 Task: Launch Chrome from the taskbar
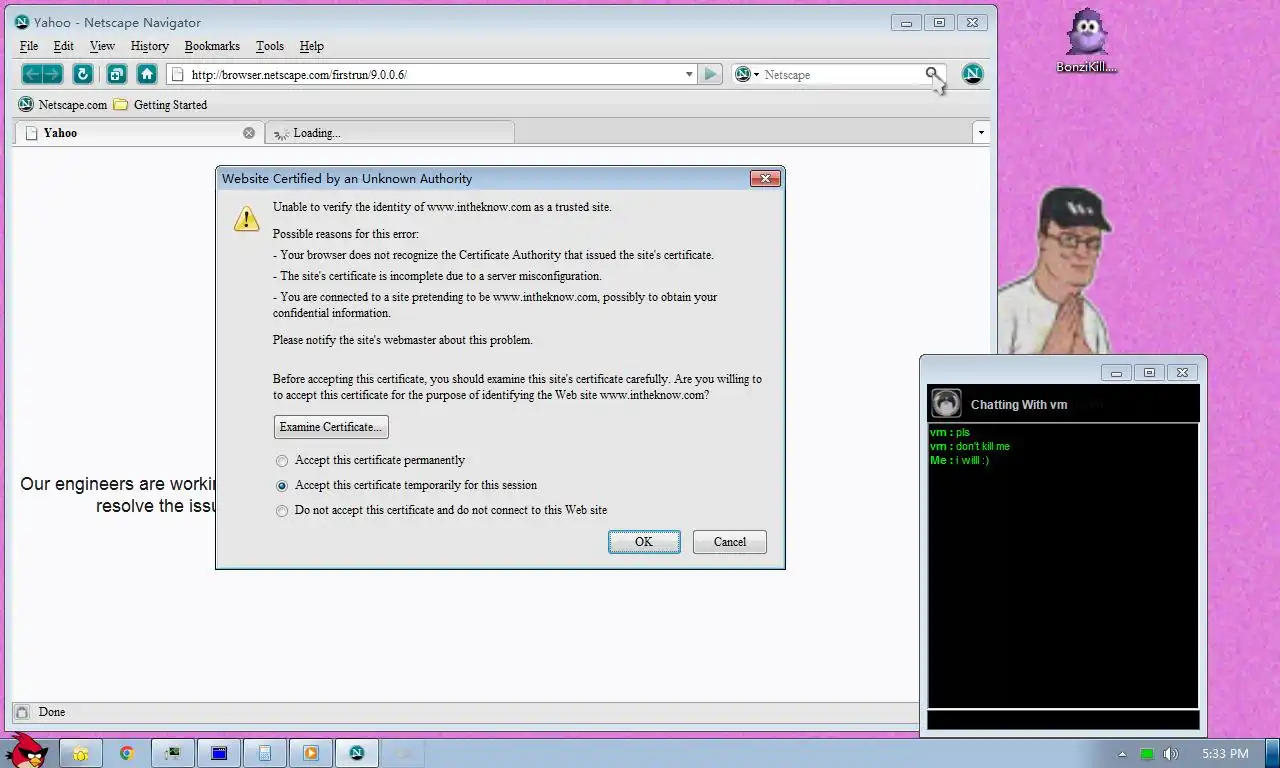[x=127, y=753]
